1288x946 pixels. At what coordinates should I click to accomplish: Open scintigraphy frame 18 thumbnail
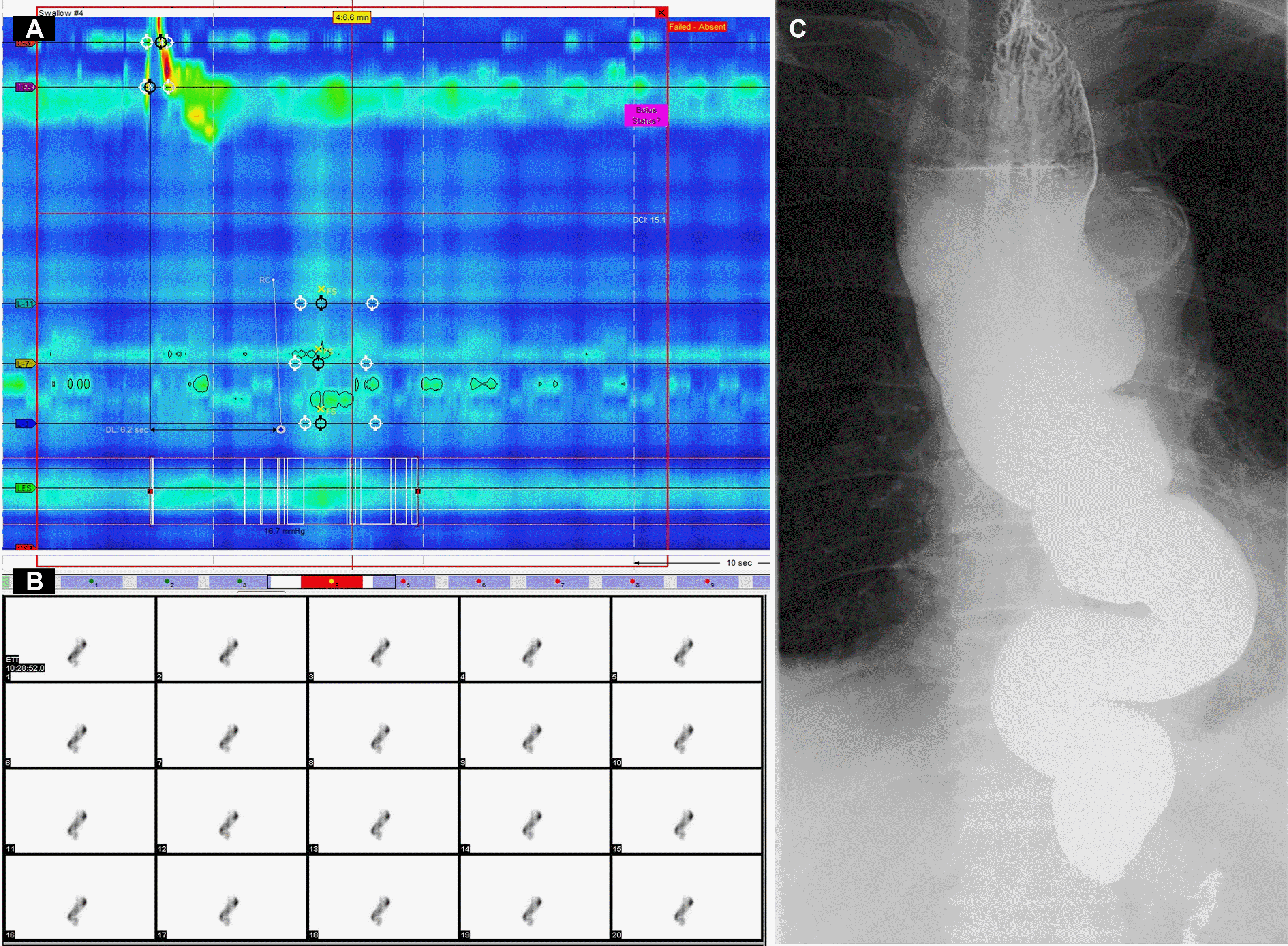(383, 897)
